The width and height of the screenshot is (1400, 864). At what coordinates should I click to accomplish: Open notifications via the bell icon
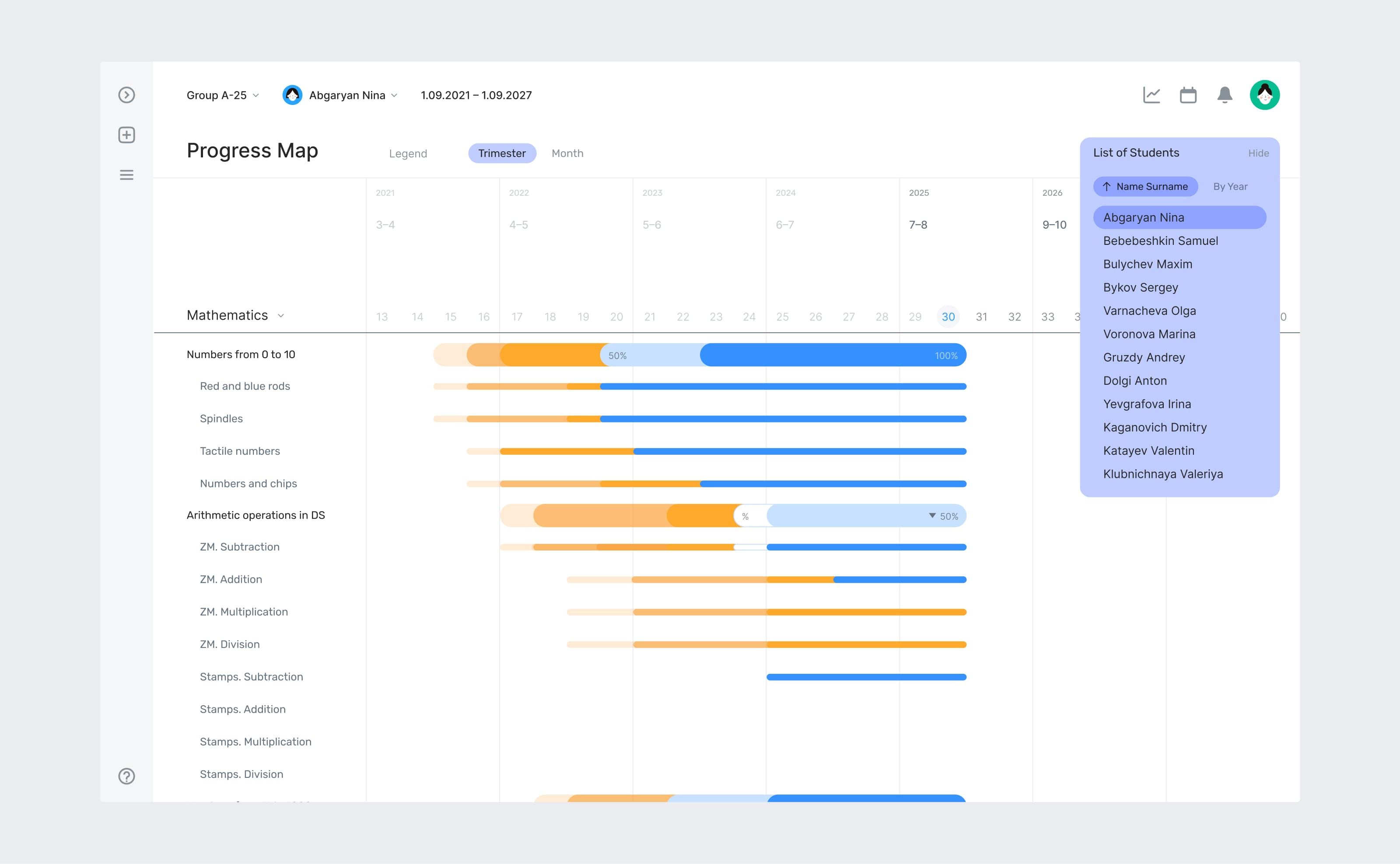1224,95
